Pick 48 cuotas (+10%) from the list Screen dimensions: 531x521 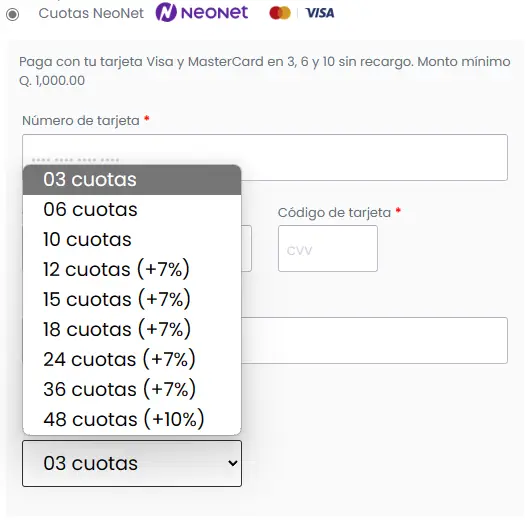(132, 419)
